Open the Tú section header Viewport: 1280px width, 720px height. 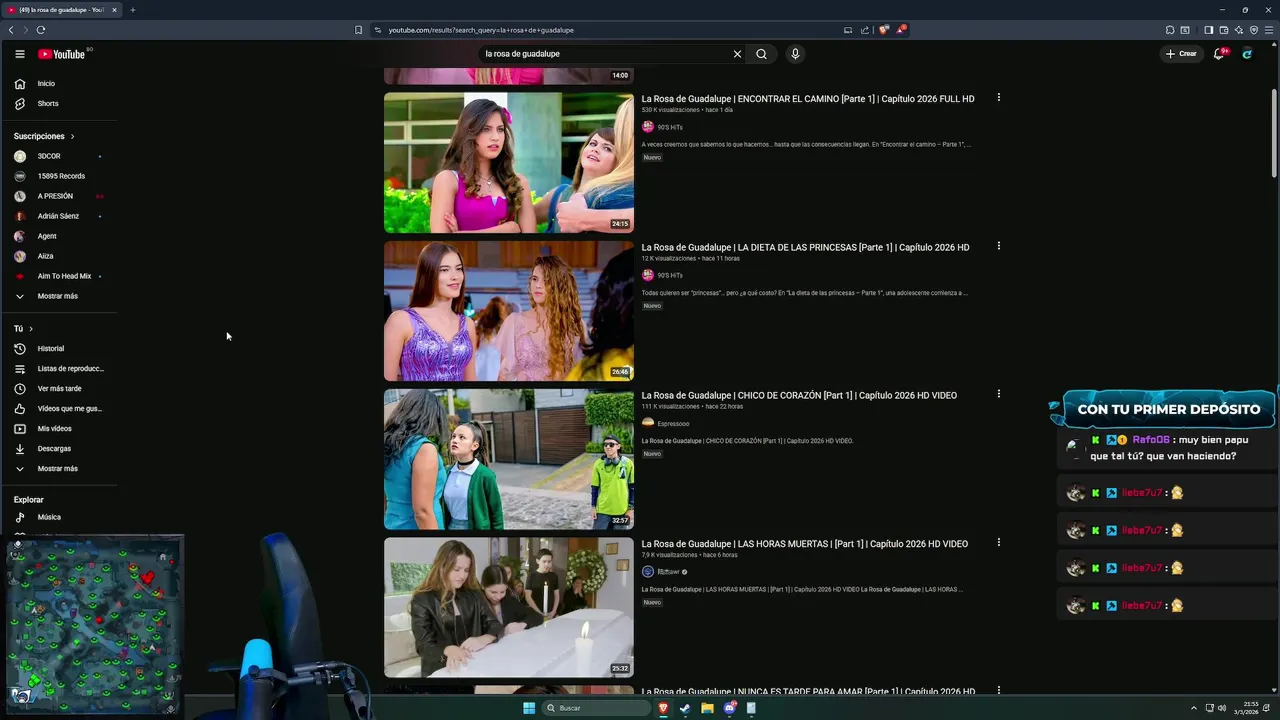tap(23, 329)
